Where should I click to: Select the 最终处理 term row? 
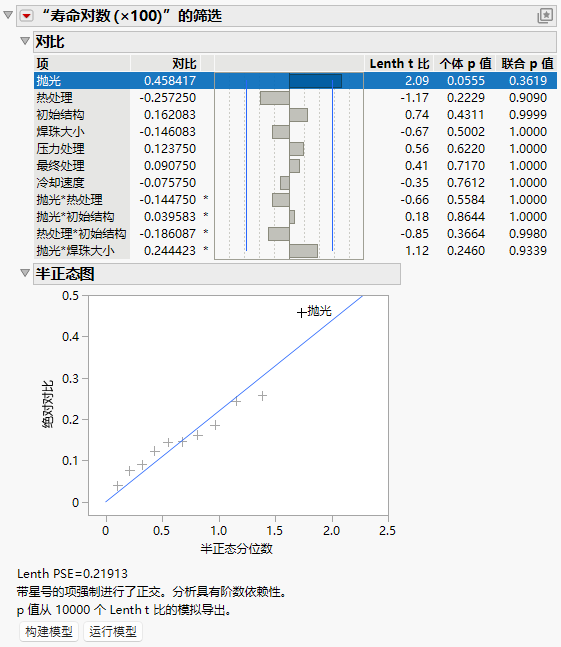pos(295,165)
